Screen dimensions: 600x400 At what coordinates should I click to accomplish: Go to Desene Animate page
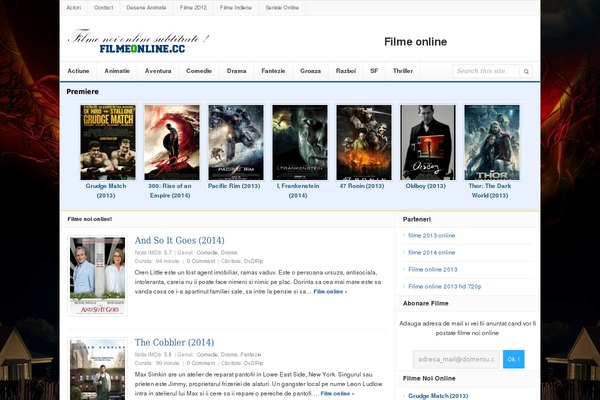pos(146,8)
